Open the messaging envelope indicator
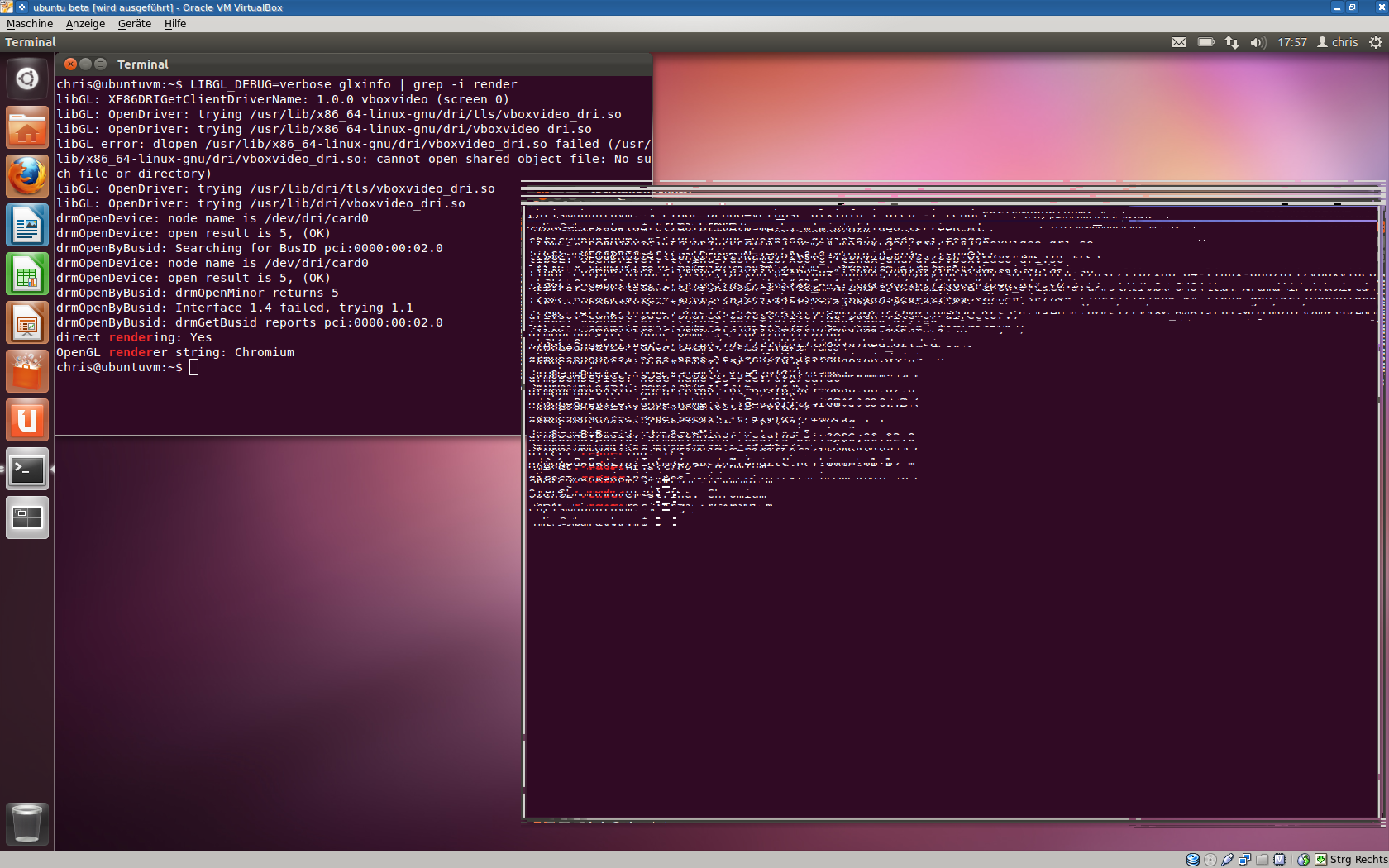The image size is (1389, 868). point(1179,42)
